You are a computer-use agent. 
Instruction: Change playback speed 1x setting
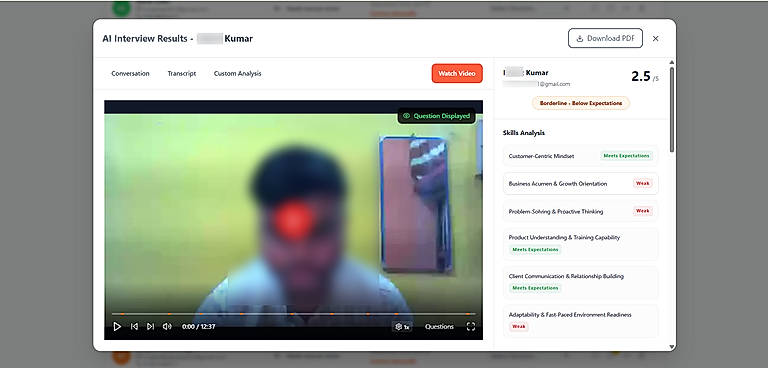coord(402,326)
